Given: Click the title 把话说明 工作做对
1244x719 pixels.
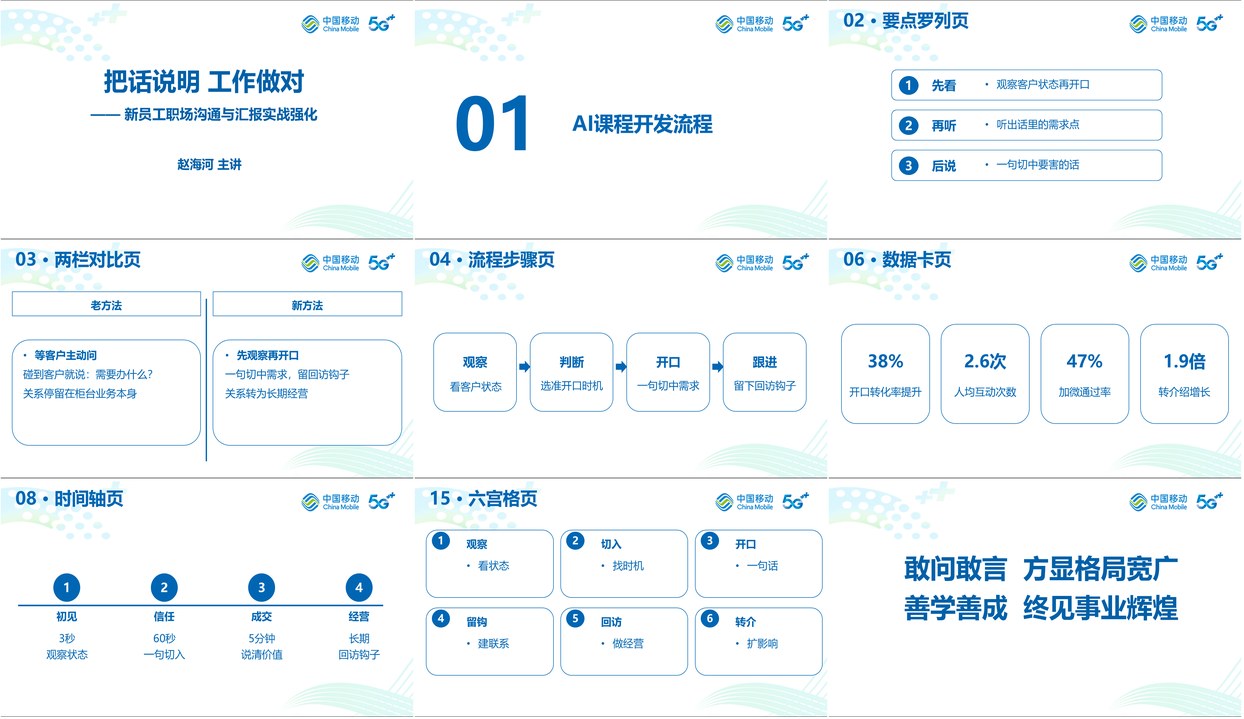Looking at the screenshot, I should click(x=204, y=81).
